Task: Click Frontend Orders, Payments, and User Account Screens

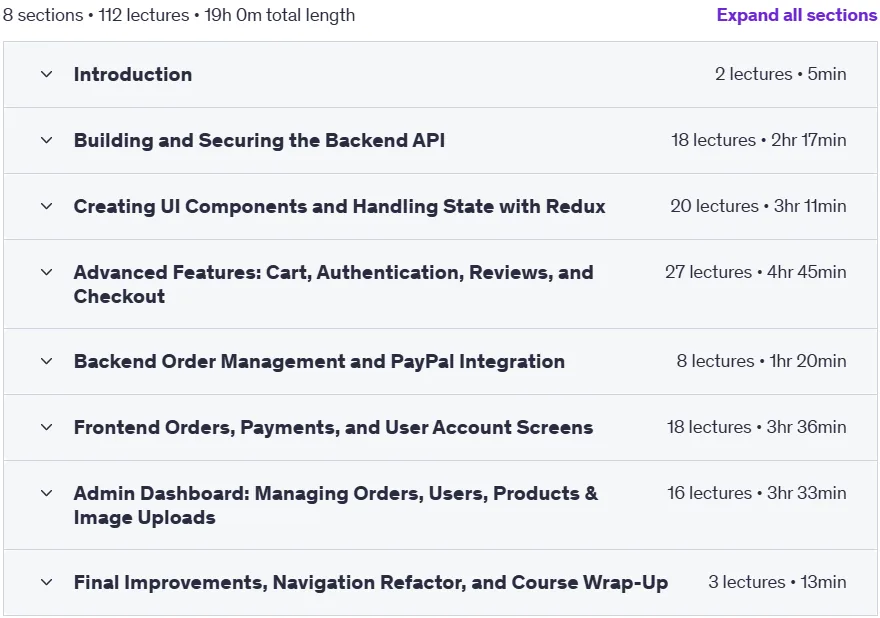Action: click(333, 427)
